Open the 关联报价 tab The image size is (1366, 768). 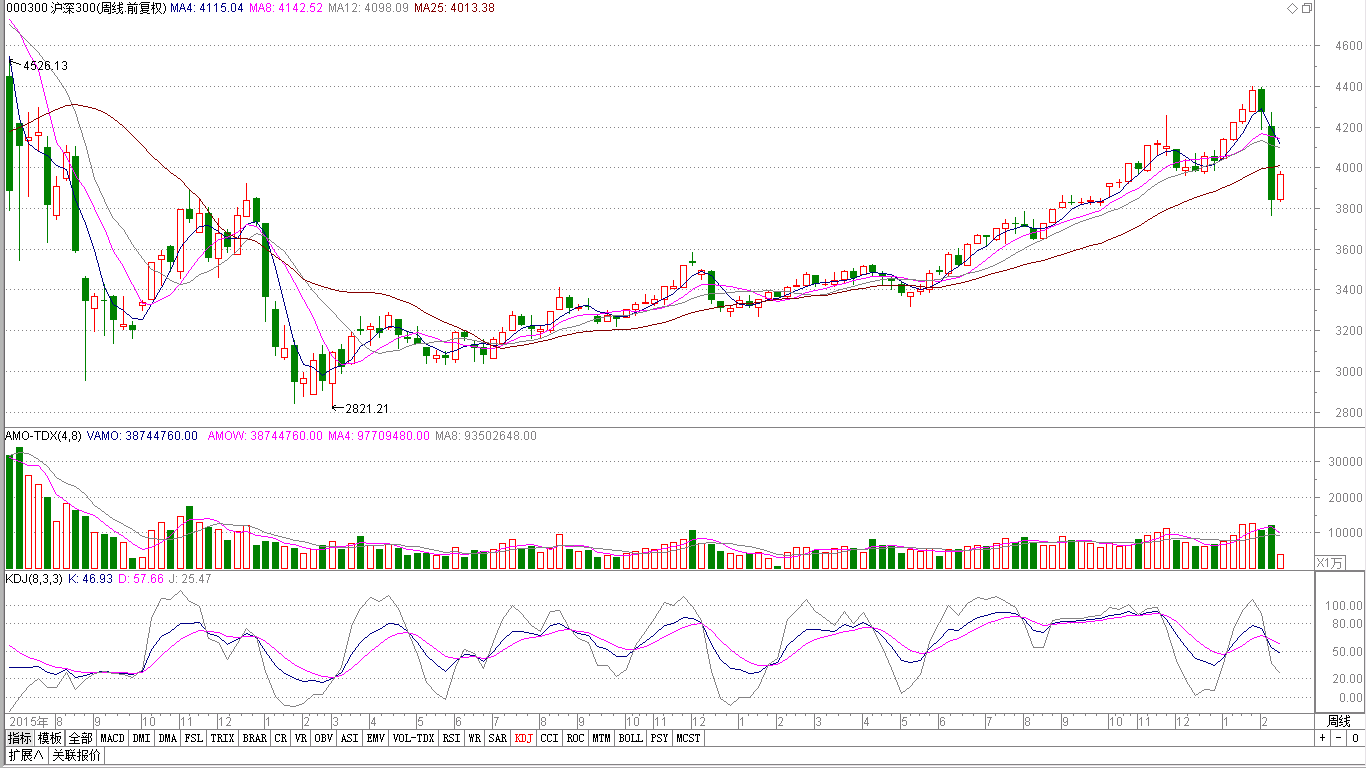pos(76,755)
